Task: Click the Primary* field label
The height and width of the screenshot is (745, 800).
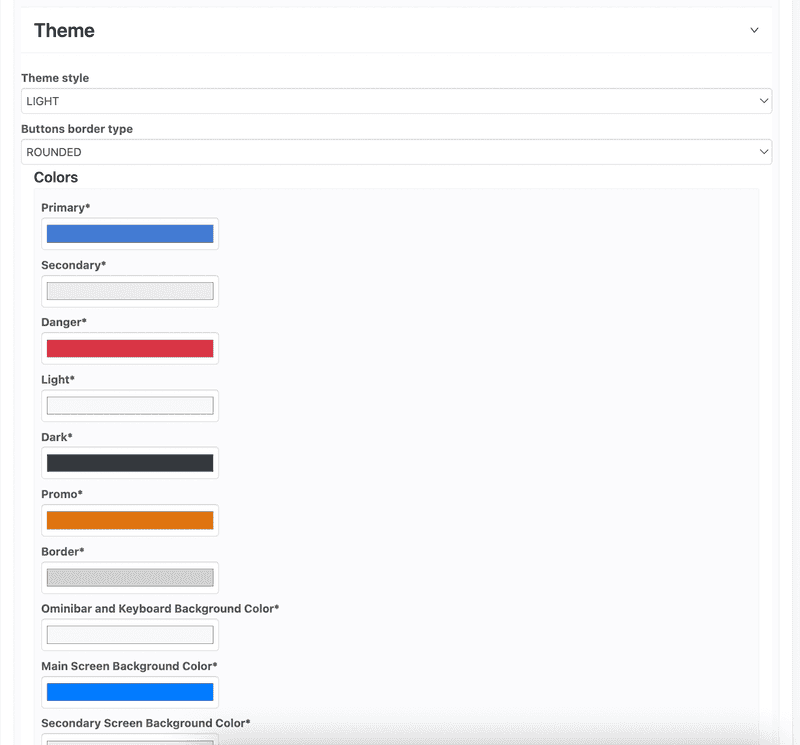Action: (x=66, y=207)
